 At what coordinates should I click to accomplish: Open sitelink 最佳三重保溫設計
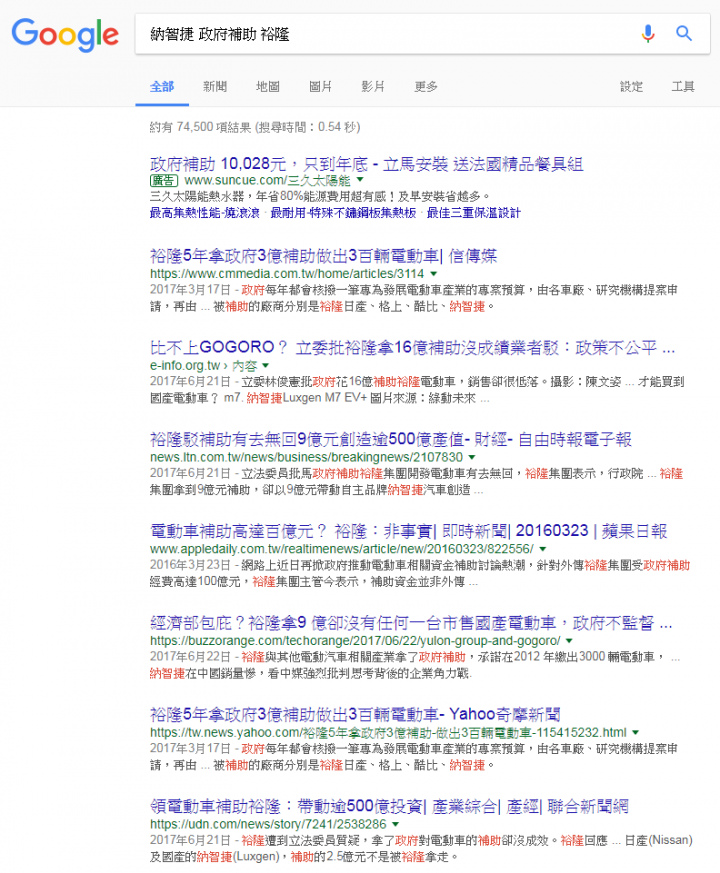coord(473,213)
